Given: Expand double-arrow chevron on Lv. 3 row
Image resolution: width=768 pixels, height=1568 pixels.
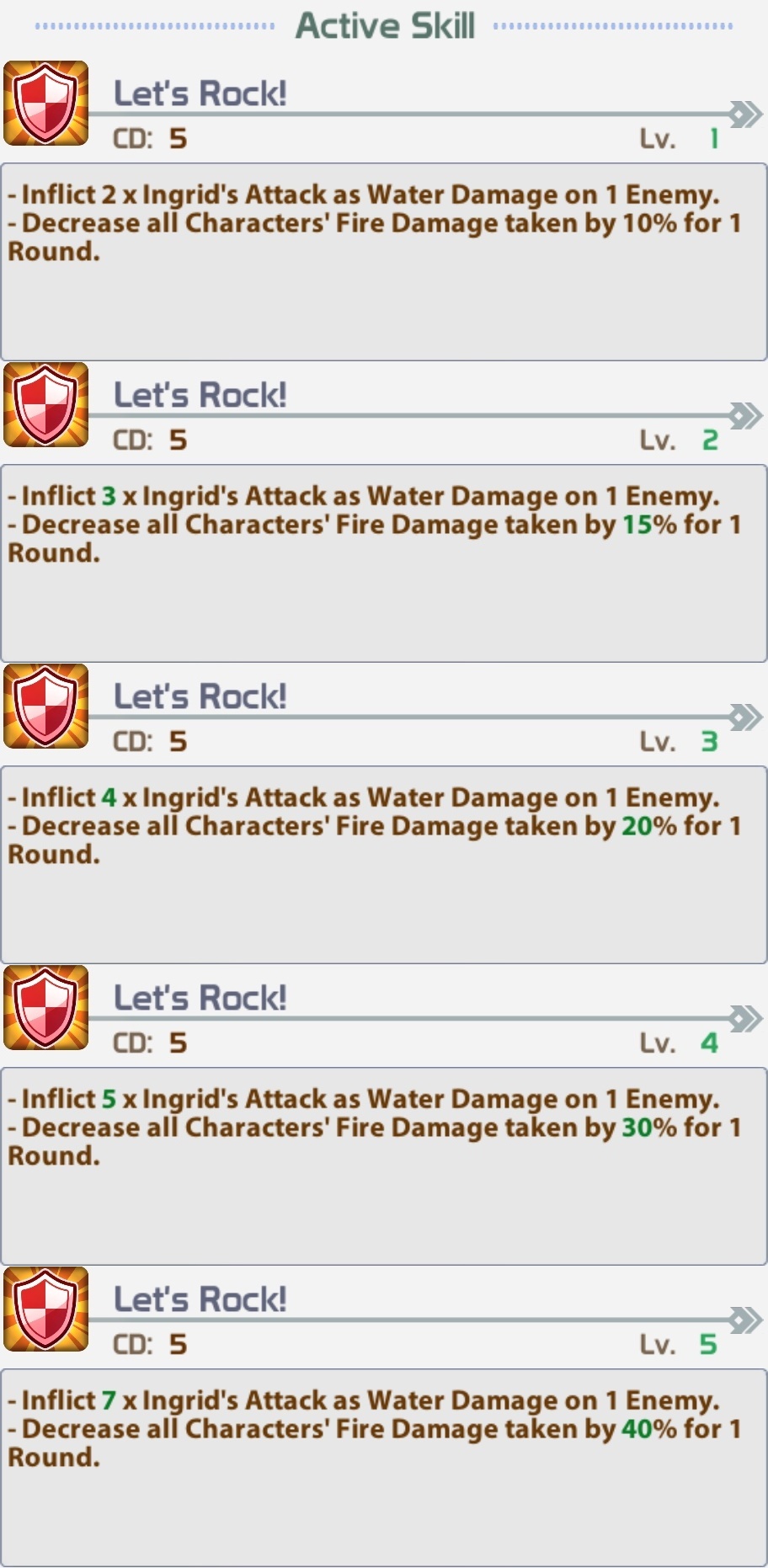Looking at the screenshot, I should [x=745, y=717].
